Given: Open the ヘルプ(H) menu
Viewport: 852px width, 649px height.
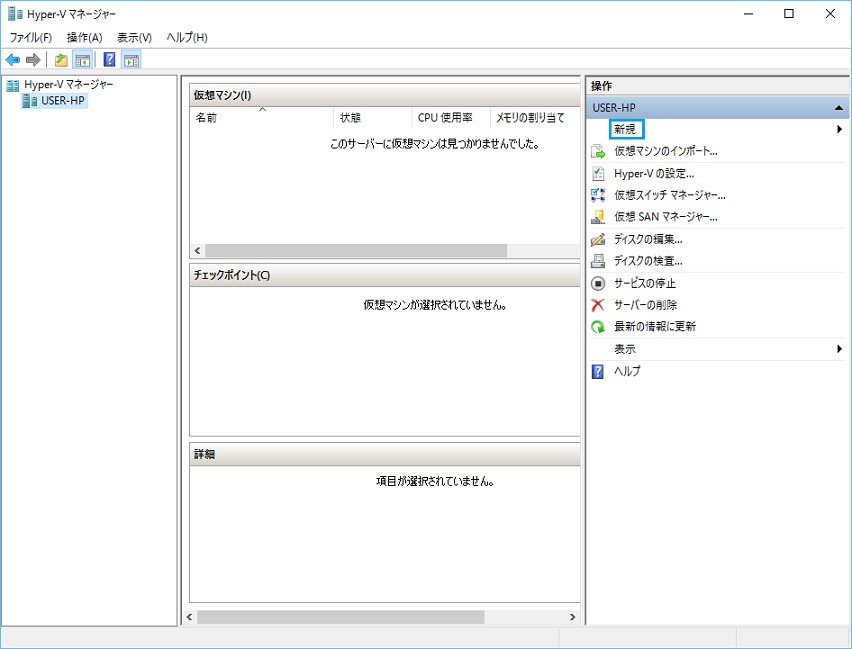Looking at the screenshot, I should pos(187,38).
